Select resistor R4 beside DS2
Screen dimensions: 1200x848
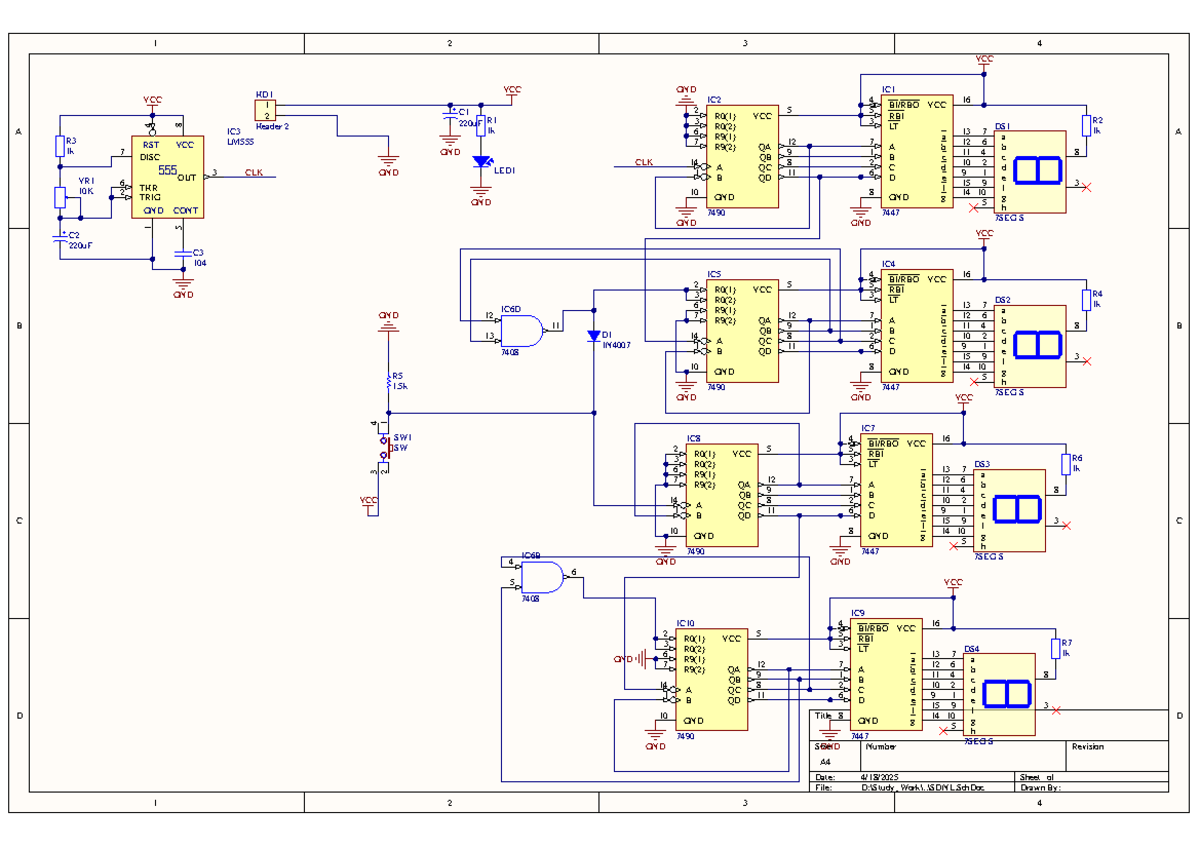click(1086, 299)
